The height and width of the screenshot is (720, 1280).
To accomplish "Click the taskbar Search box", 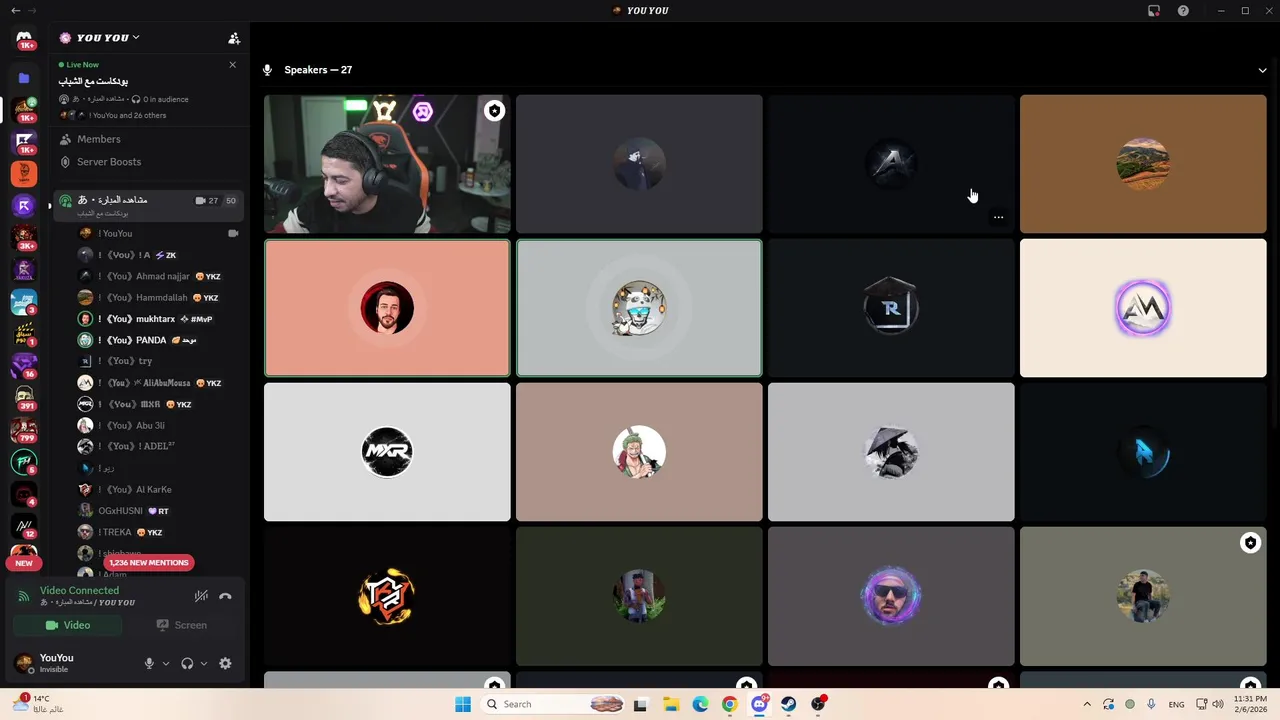I will pos(554,704).
